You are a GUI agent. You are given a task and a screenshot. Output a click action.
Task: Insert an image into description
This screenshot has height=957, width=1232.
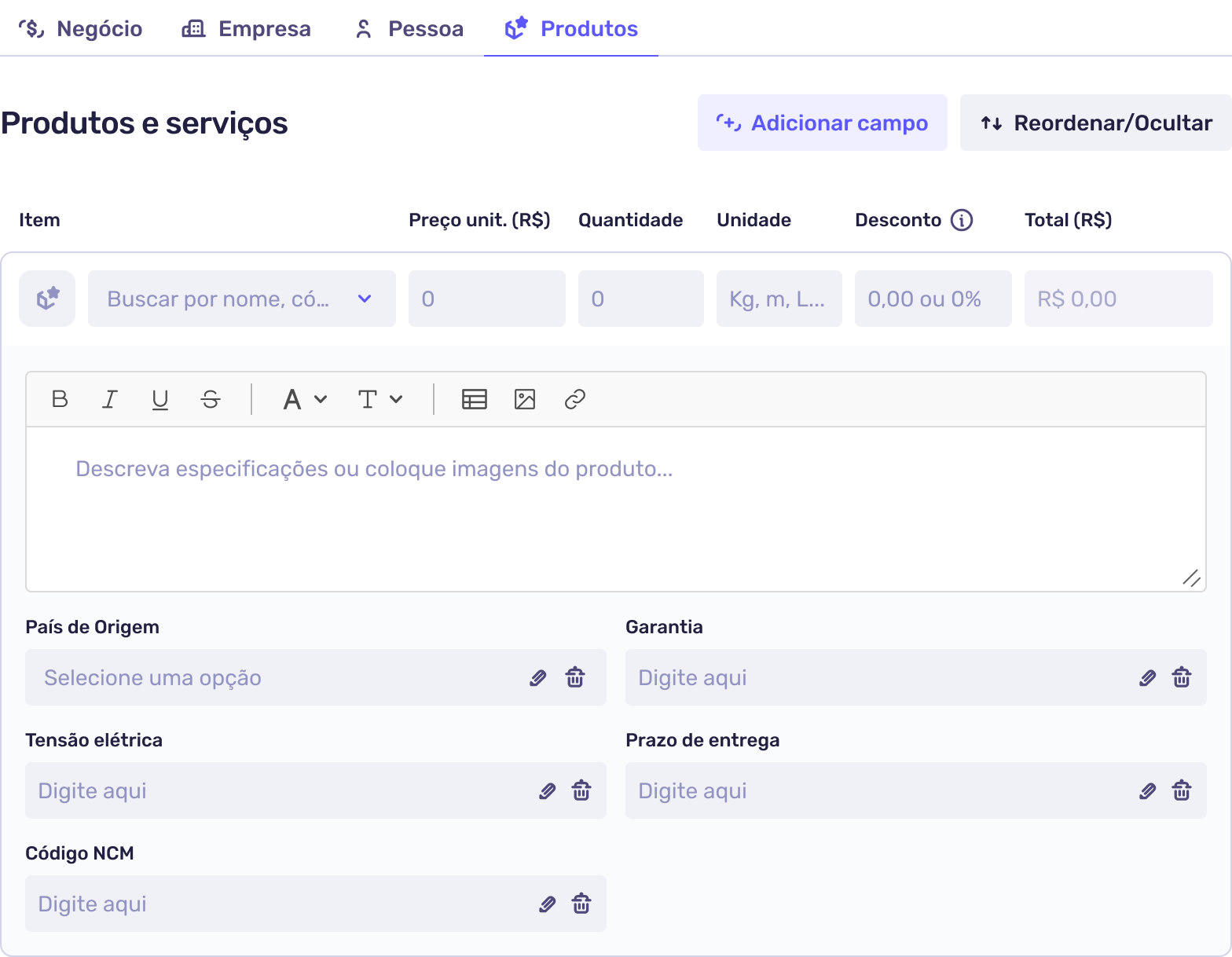(x=525, y=399)
